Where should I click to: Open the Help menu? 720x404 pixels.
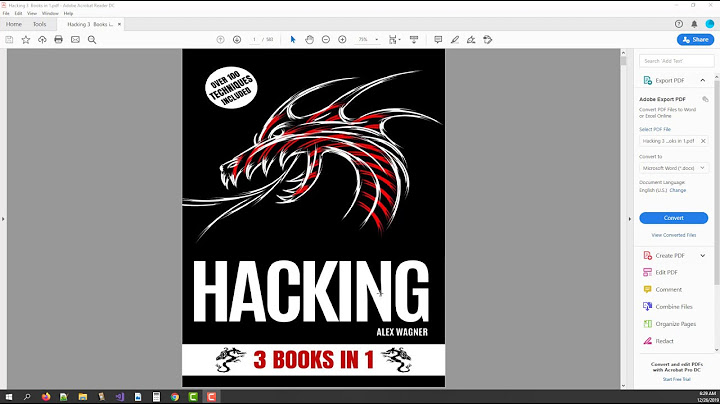pyautogui.click(x=68, y=13)
